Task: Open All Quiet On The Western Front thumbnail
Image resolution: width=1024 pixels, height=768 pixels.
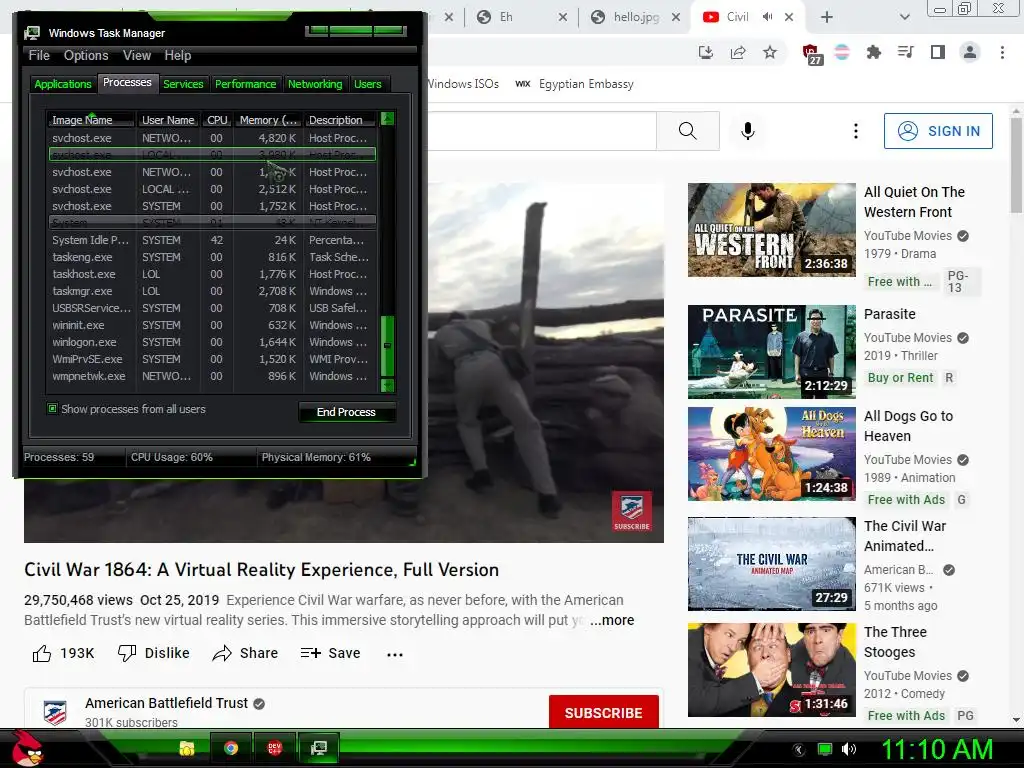Action: [771, 230]
